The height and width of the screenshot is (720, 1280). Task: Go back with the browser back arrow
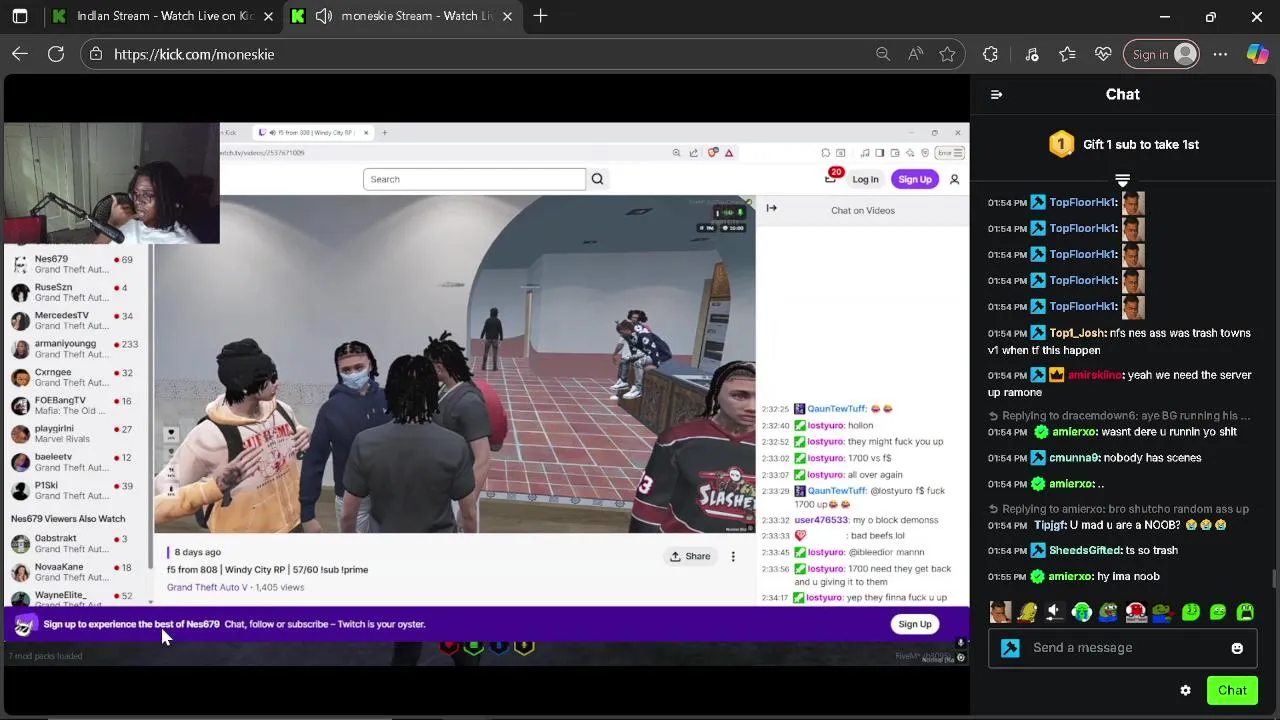tap(20, 54)
